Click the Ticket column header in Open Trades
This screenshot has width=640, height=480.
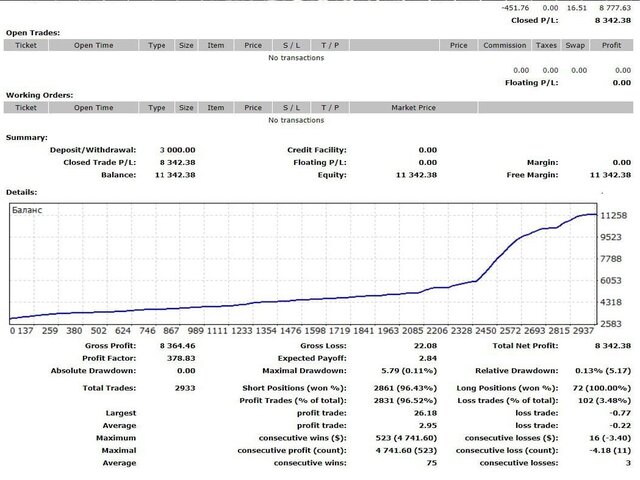coord(26,45)
